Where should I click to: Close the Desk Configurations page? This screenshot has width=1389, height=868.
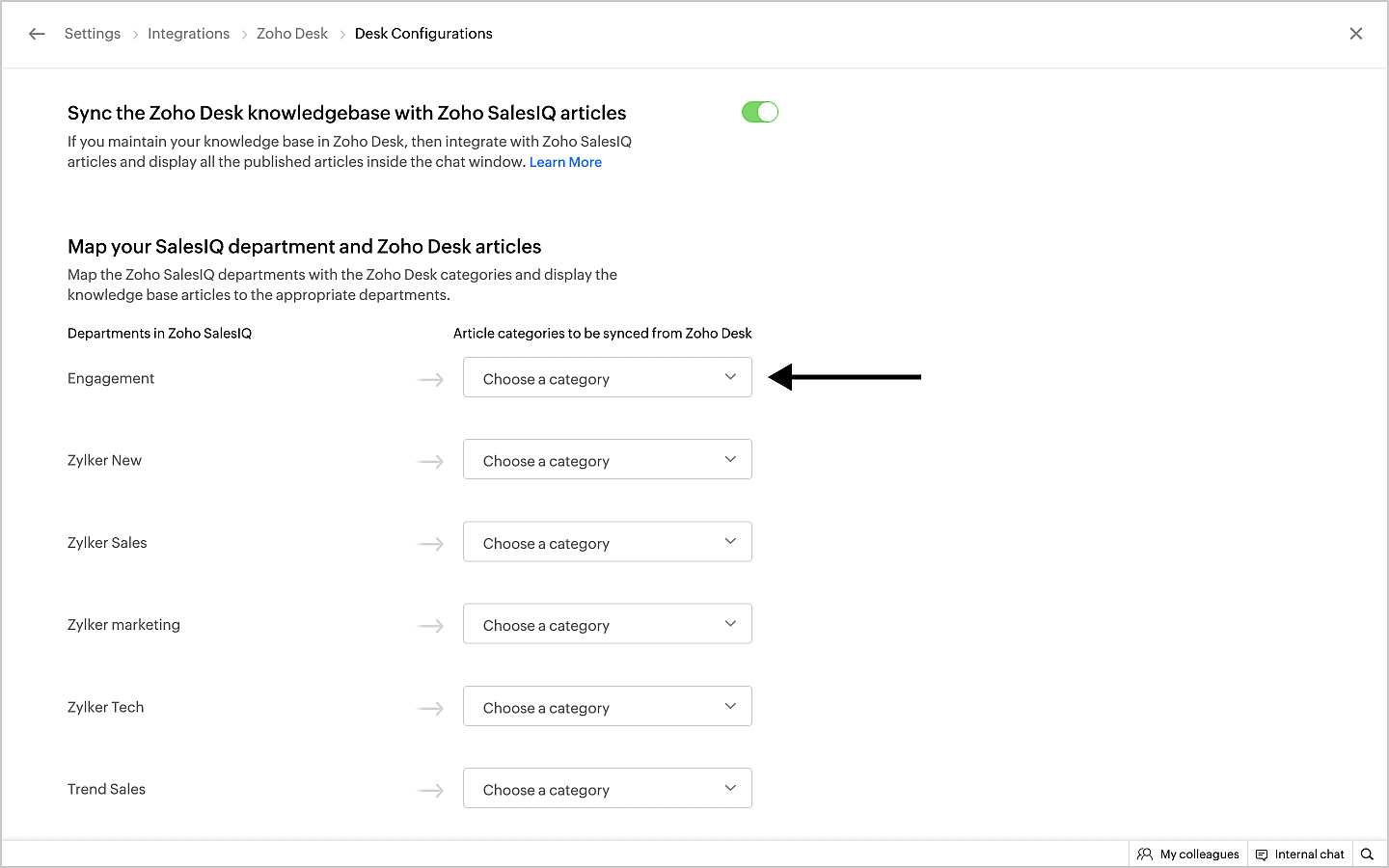(1355, 34)
